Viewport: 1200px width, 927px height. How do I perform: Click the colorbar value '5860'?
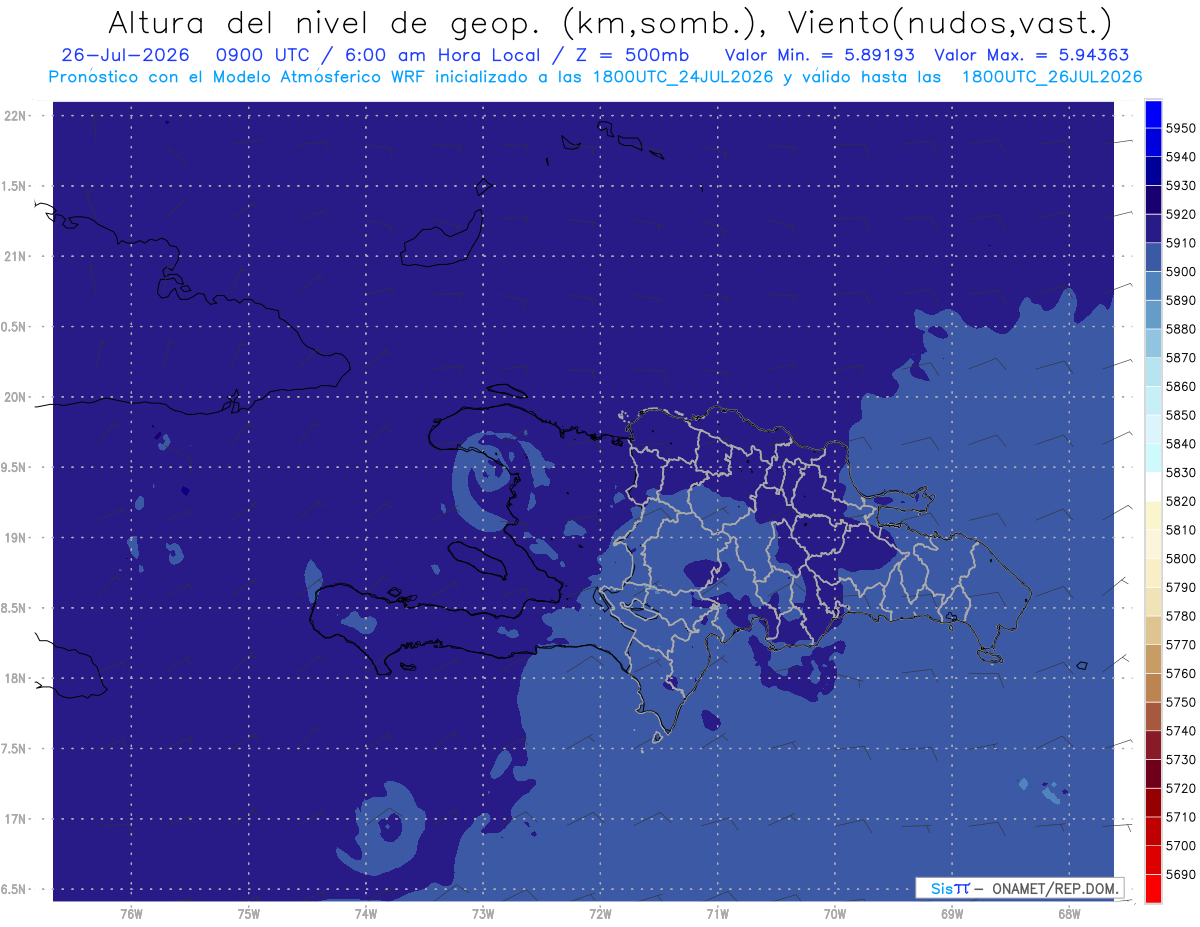1180,386
